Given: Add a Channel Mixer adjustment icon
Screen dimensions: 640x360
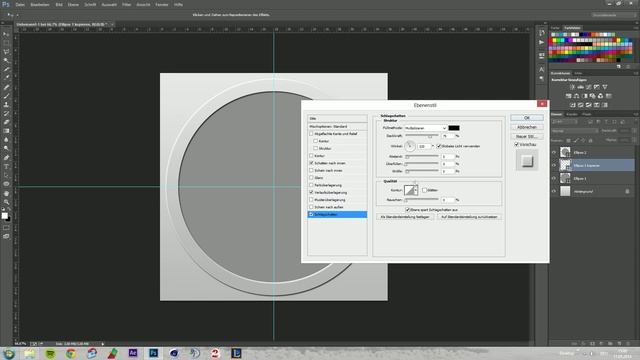Looking at the screenshot, I should click(600, 96).
